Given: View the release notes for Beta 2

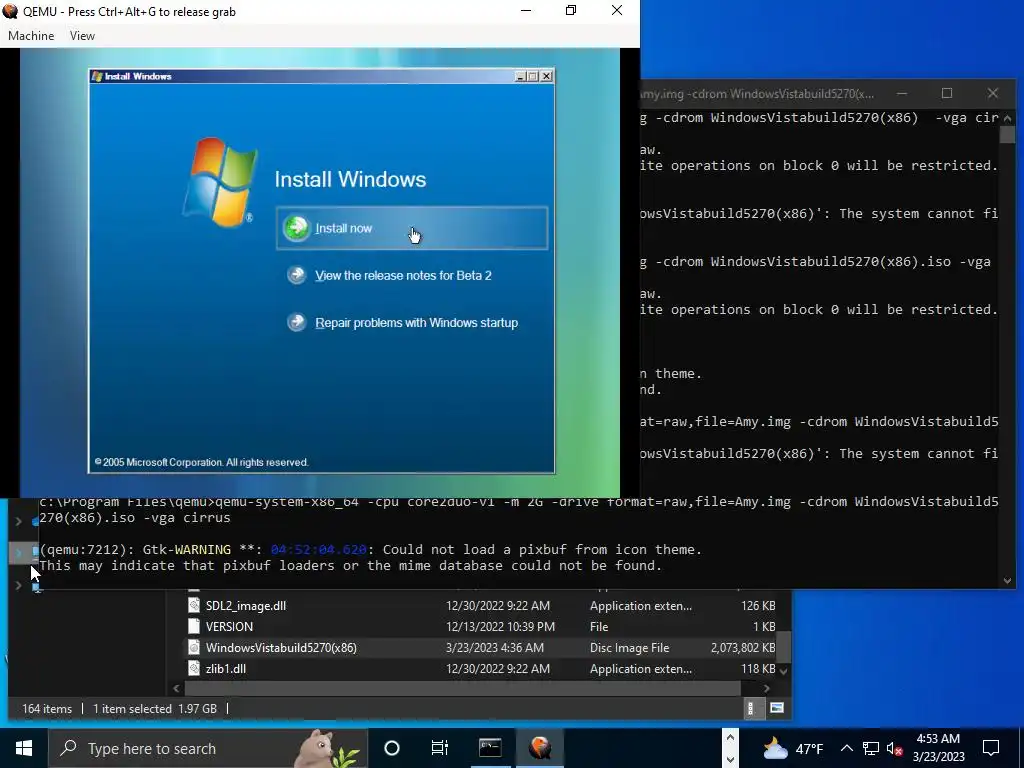Looking at the screenshot, I should 403,276.
